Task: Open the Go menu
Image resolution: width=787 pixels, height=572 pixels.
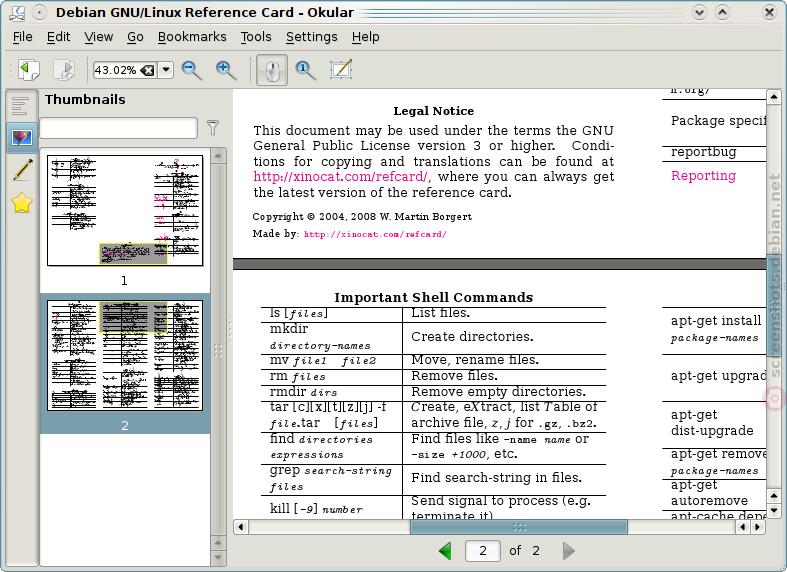Action: [x=135, y=37]
